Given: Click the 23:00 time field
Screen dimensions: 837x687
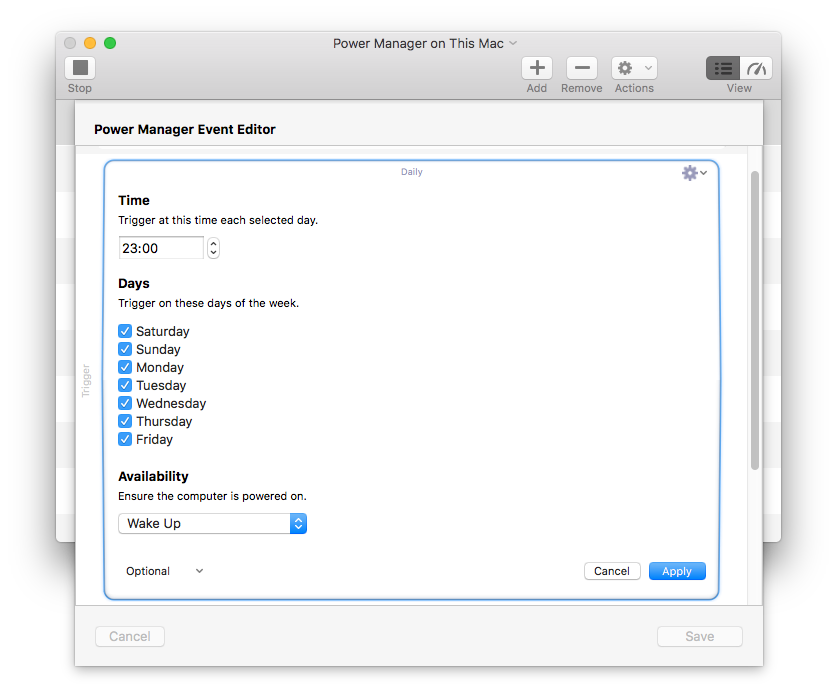Looking at the screenshot, I should coord(161,248).
